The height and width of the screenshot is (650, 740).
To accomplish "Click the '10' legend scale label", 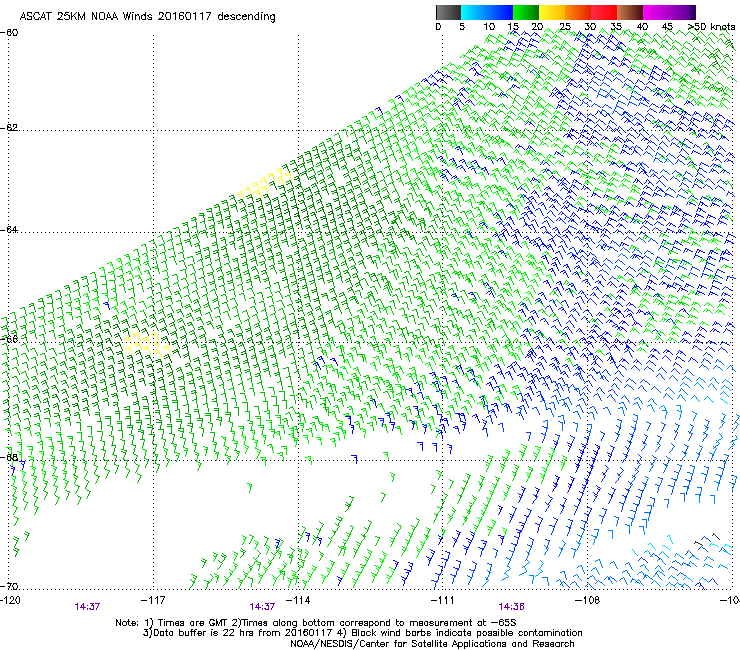I will 489,27.
